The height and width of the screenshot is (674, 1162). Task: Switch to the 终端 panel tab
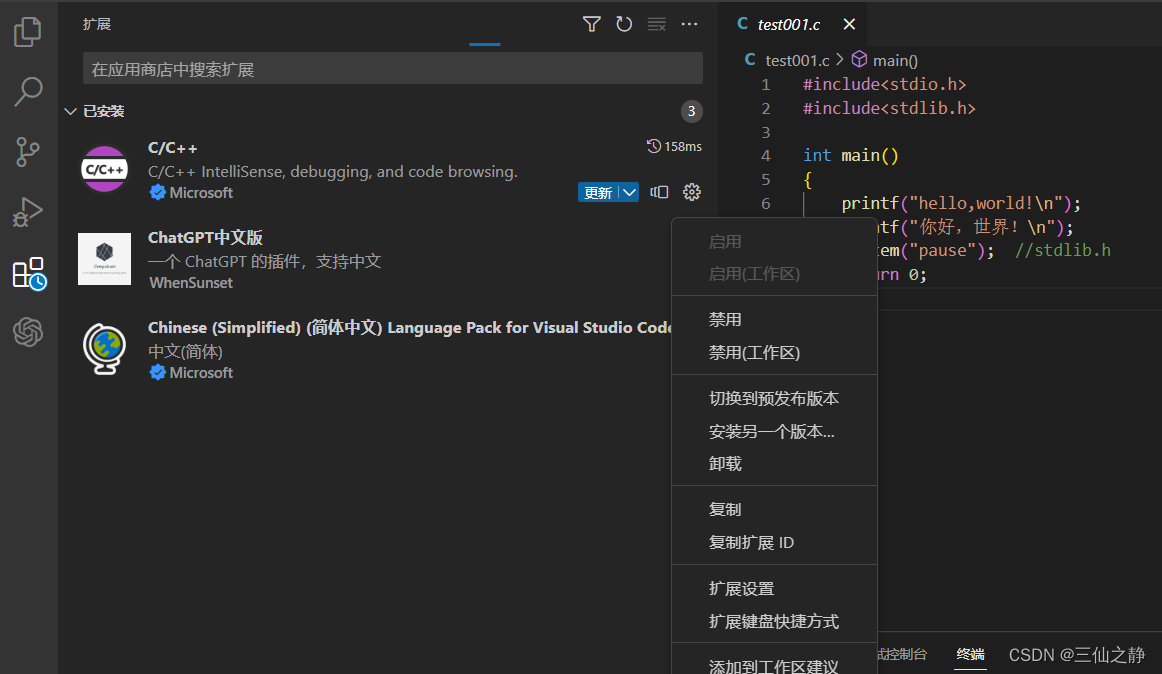[970, 654]
